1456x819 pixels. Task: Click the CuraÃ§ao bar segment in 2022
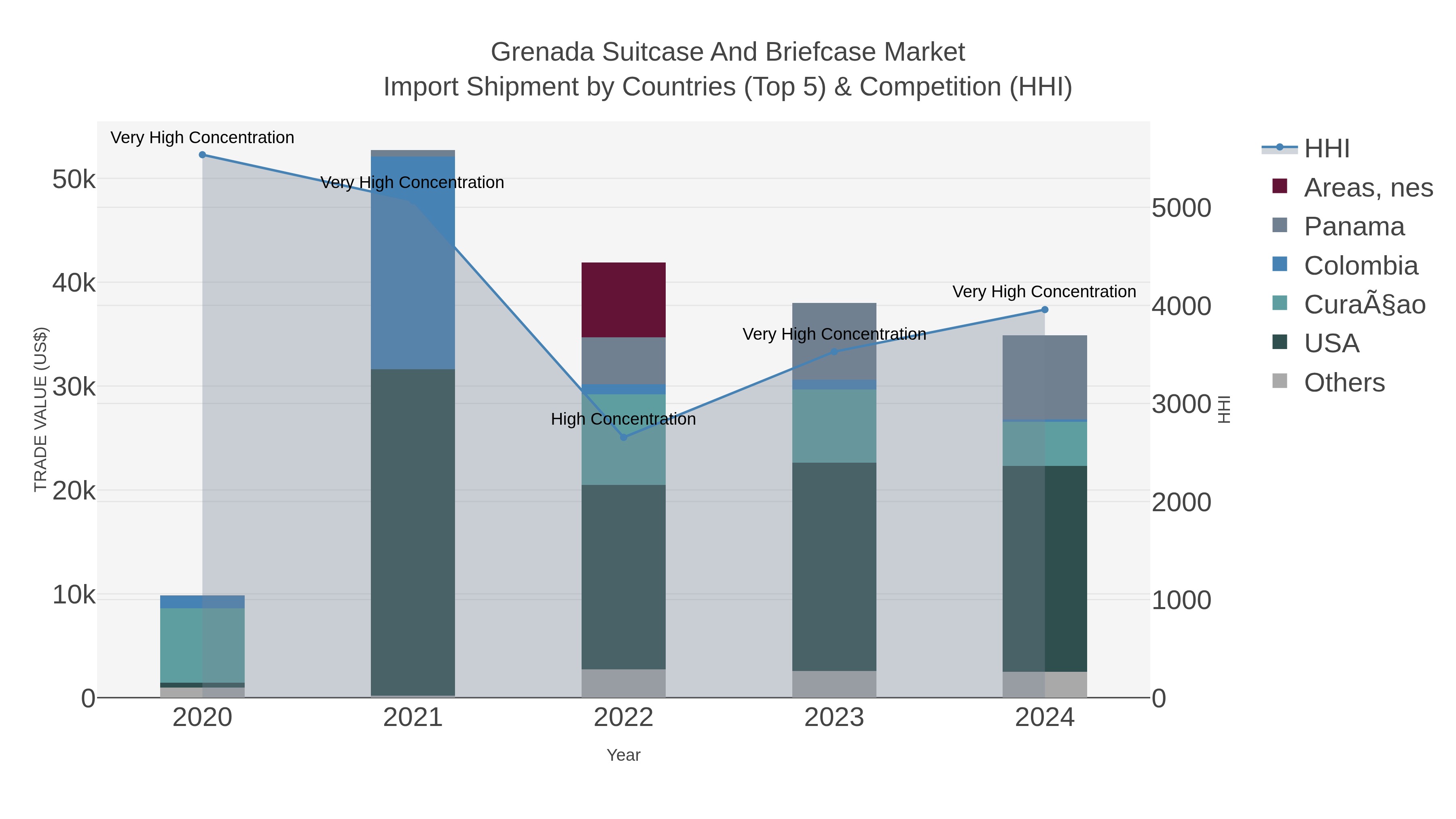(x=623, y=440)
